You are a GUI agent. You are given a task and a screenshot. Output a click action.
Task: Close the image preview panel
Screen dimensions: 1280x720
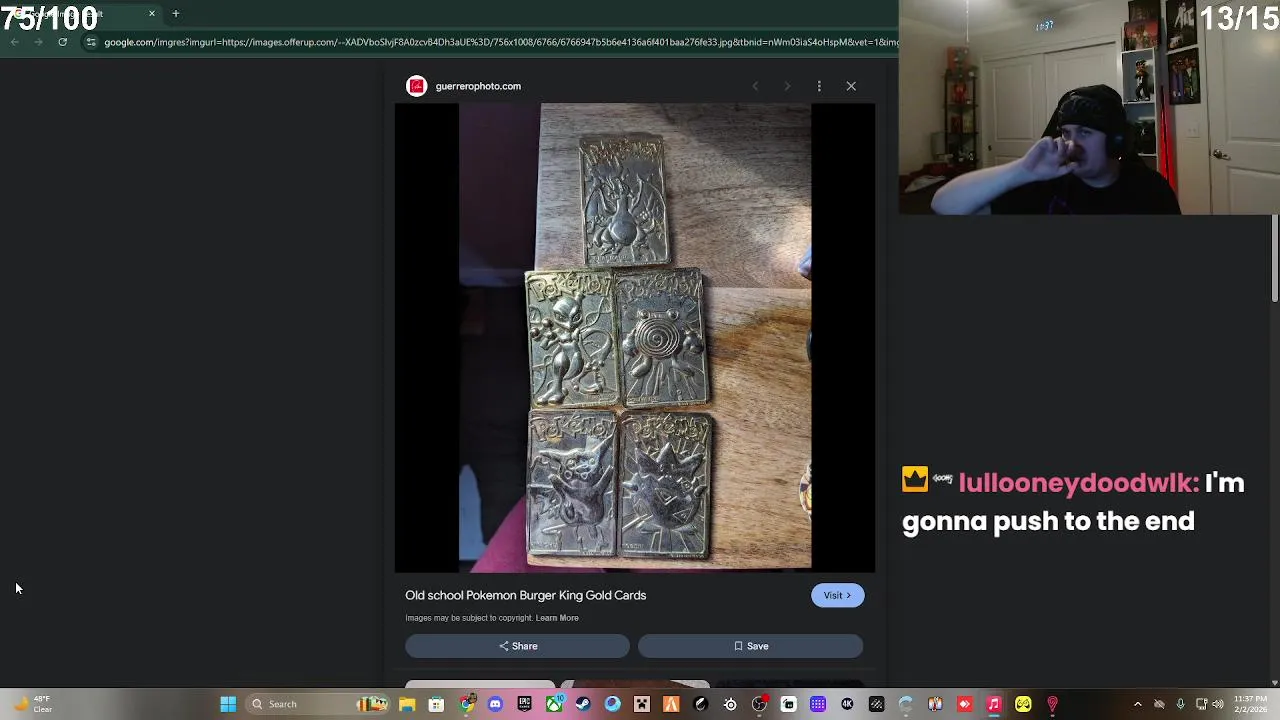851,86
